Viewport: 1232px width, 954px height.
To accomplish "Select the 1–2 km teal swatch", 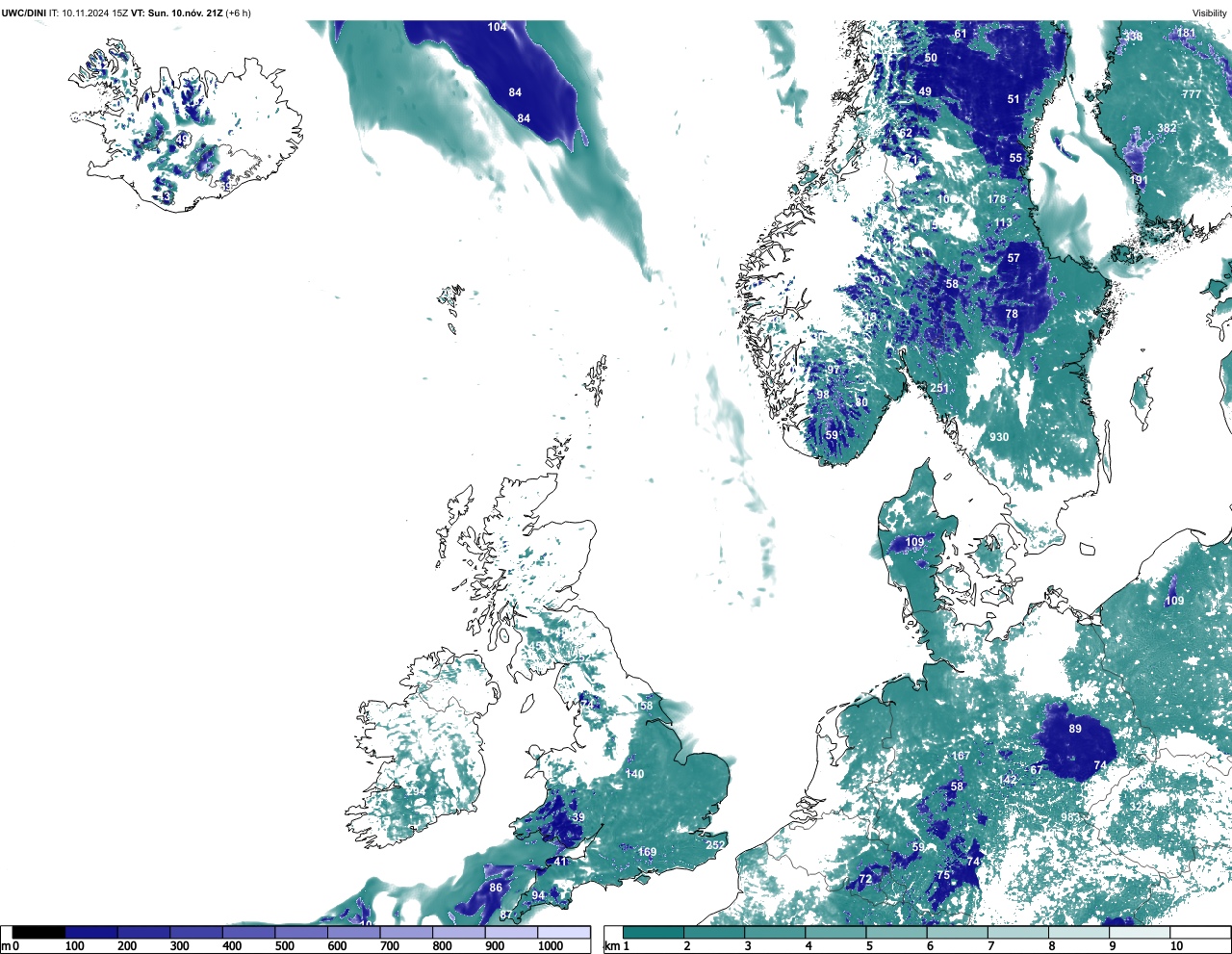I will [x=654, y=932].
